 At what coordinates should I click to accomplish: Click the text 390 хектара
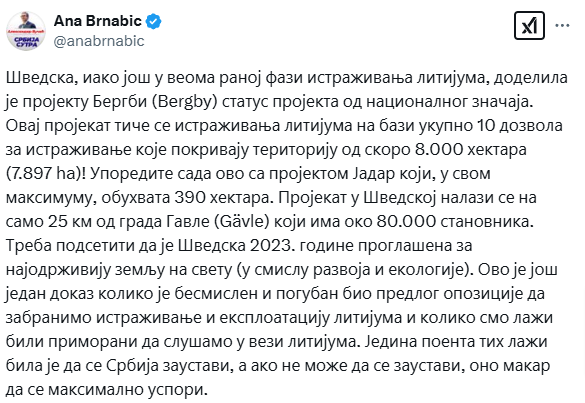pyautogui.click(x=222, y=198)
